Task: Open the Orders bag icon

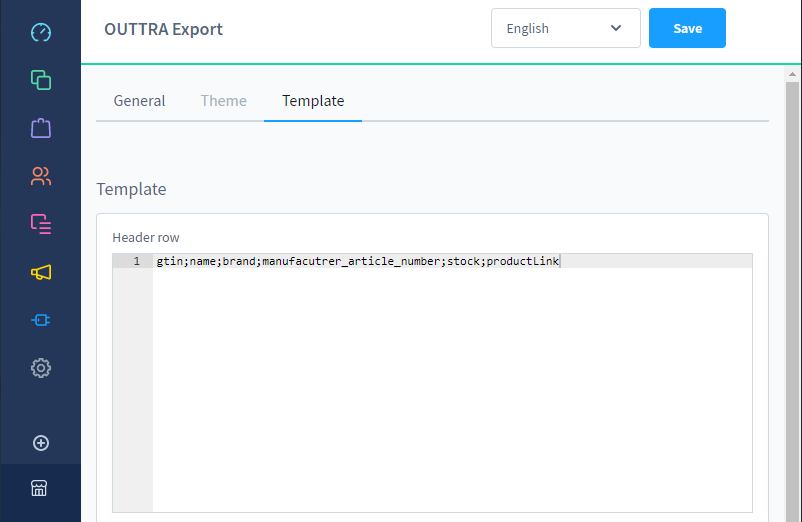Action: point(41,128)
